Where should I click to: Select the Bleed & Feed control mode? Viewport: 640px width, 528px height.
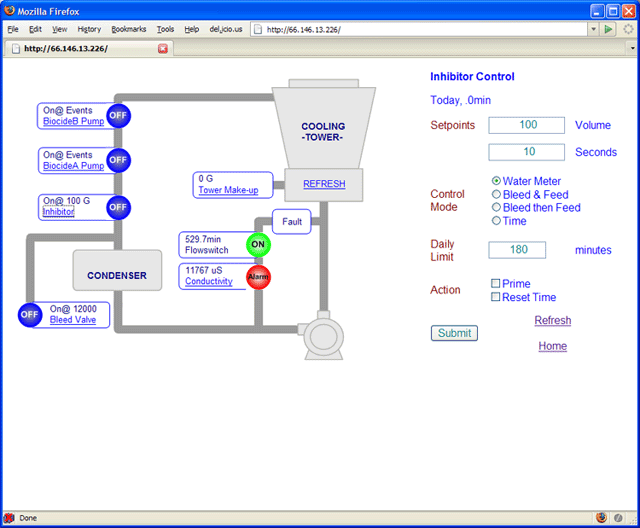[x=497, y=194]
